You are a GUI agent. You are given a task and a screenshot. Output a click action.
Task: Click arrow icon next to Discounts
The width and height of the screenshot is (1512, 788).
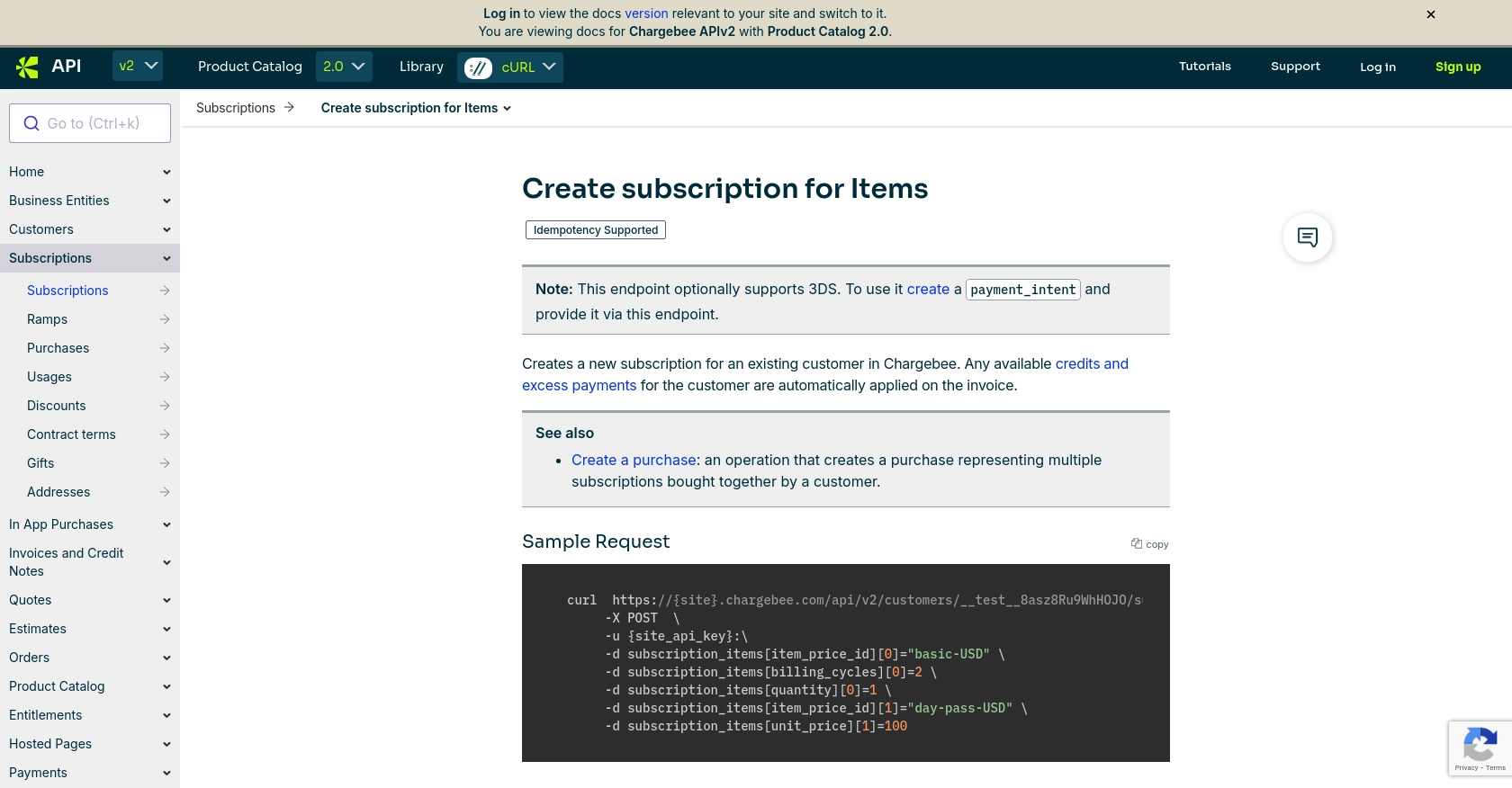click(165, 406)
